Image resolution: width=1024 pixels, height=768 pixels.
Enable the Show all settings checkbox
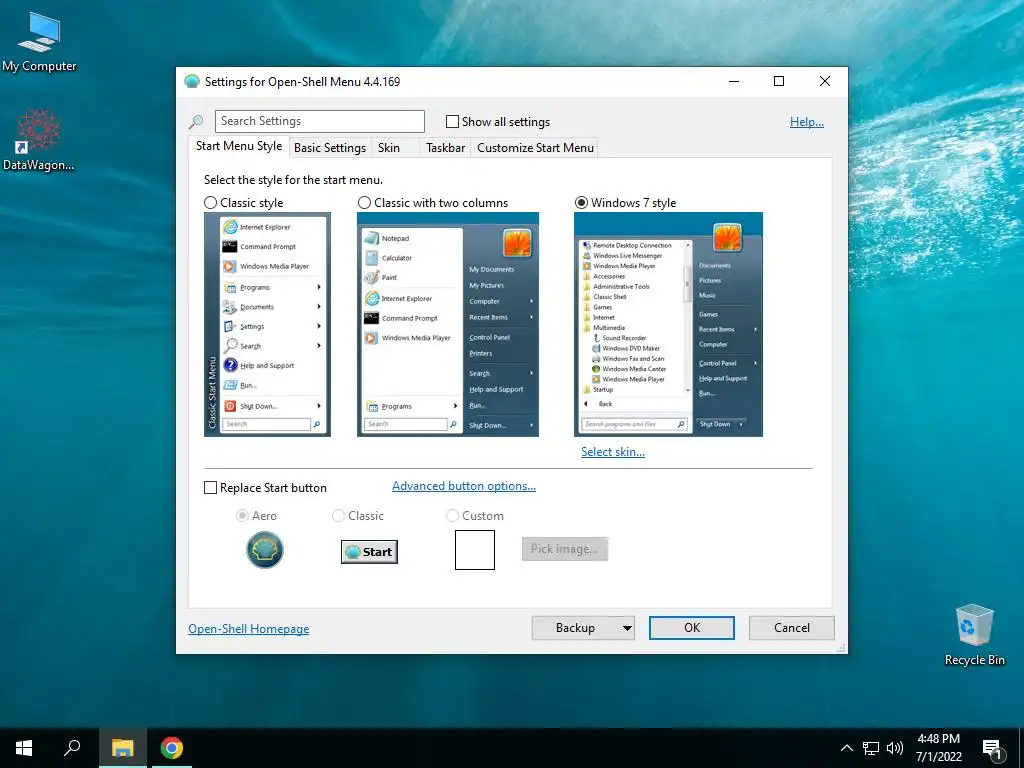pyautogui.click(x=452, y=121)
